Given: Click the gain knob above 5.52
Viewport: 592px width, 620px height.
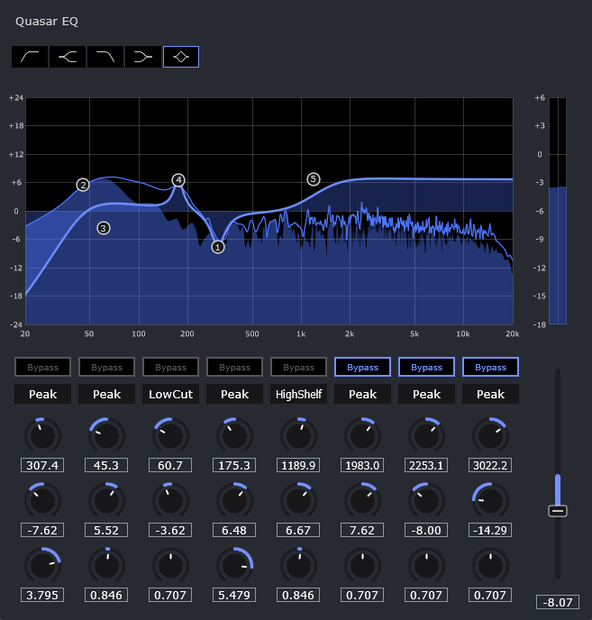Looking at the screenshot, I should click(x=107, y=501).
